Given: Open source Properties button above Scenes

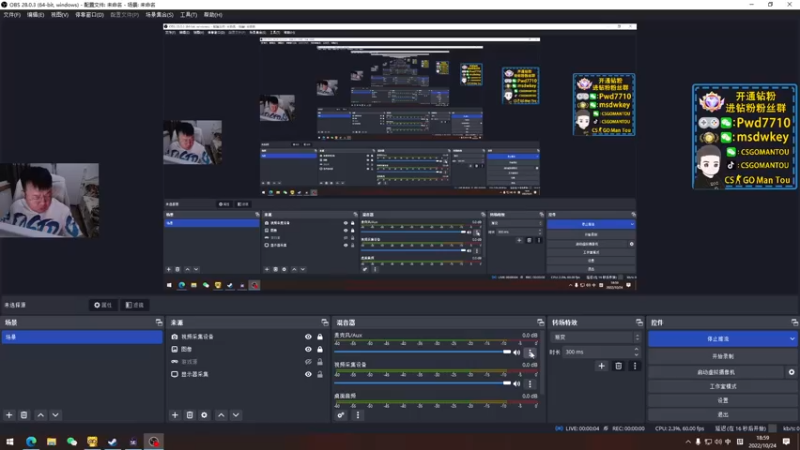Looking at the screenshot, I should click(x=103, y=305).
